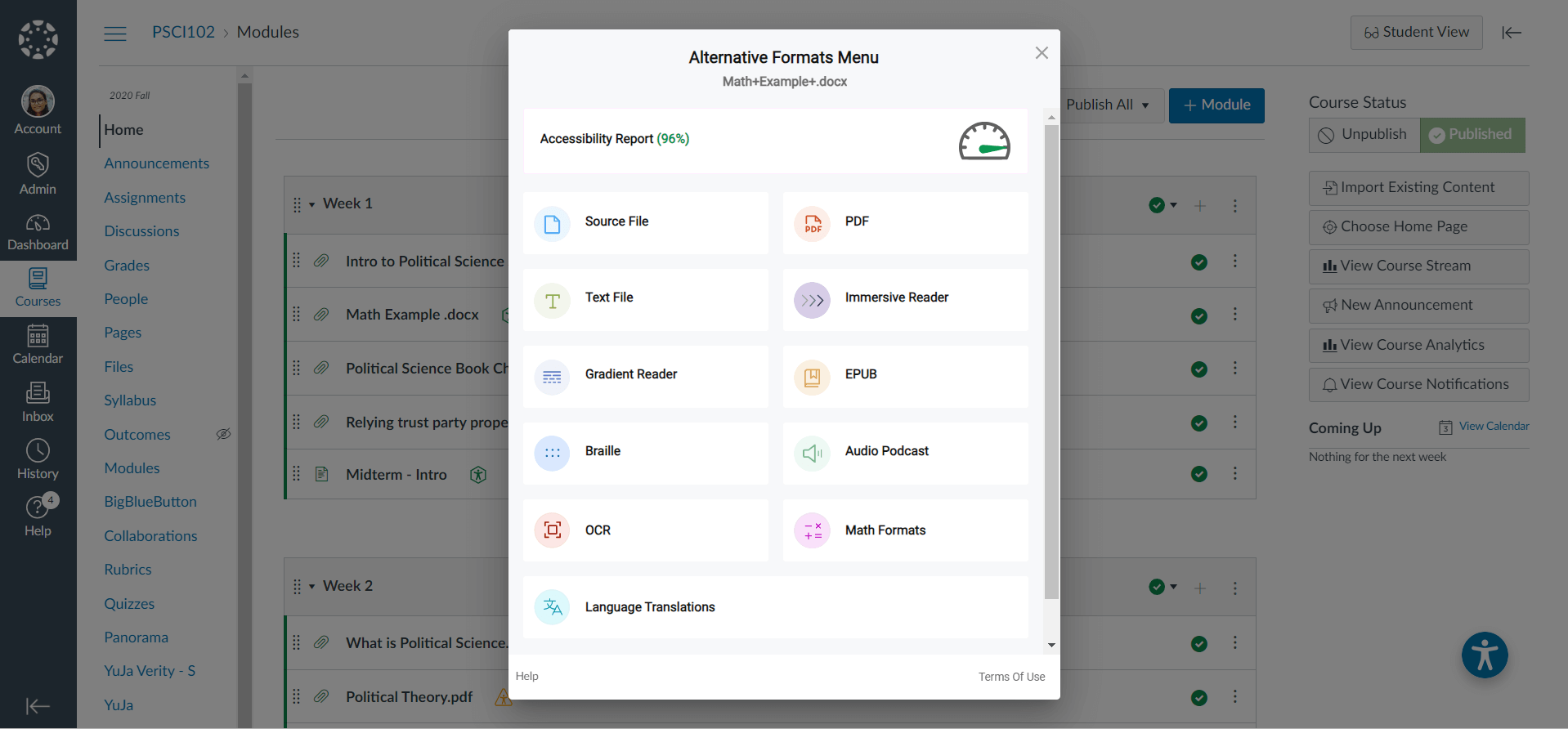The image size is (1568, 729).
Task: Toggle publish status of Political Science Book item
Action: (1199, 369)
